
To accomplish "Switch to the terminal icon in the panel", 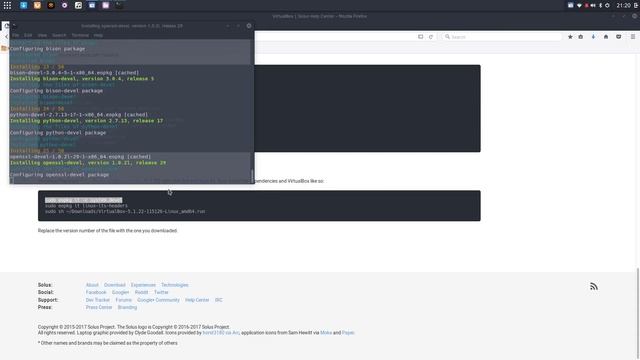I will (x=119, y=5).
